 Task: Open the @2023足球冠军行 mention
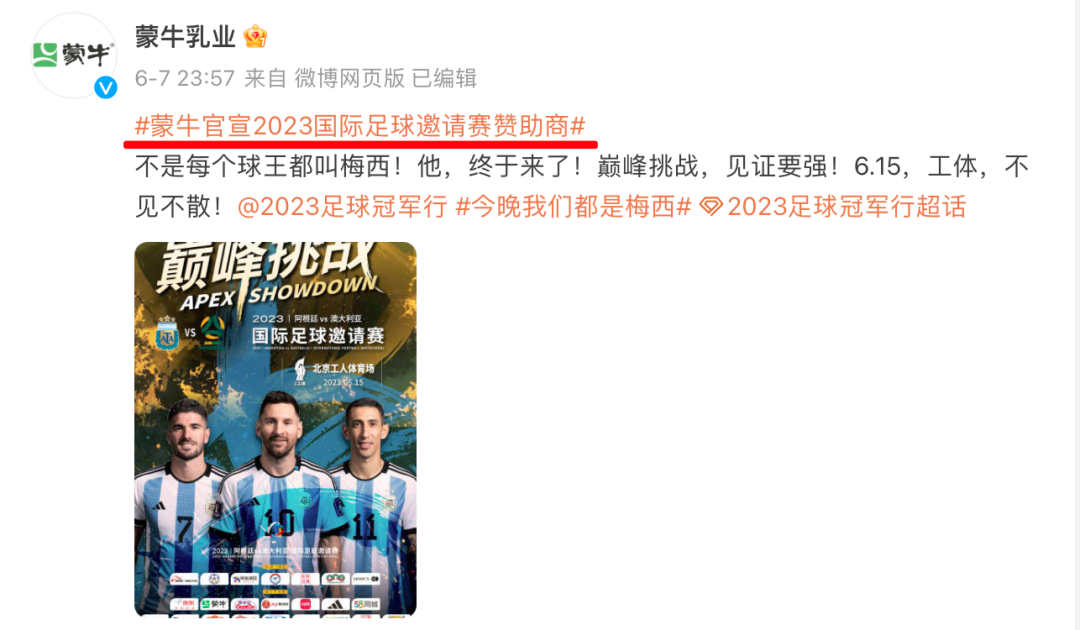pos(342,207)
